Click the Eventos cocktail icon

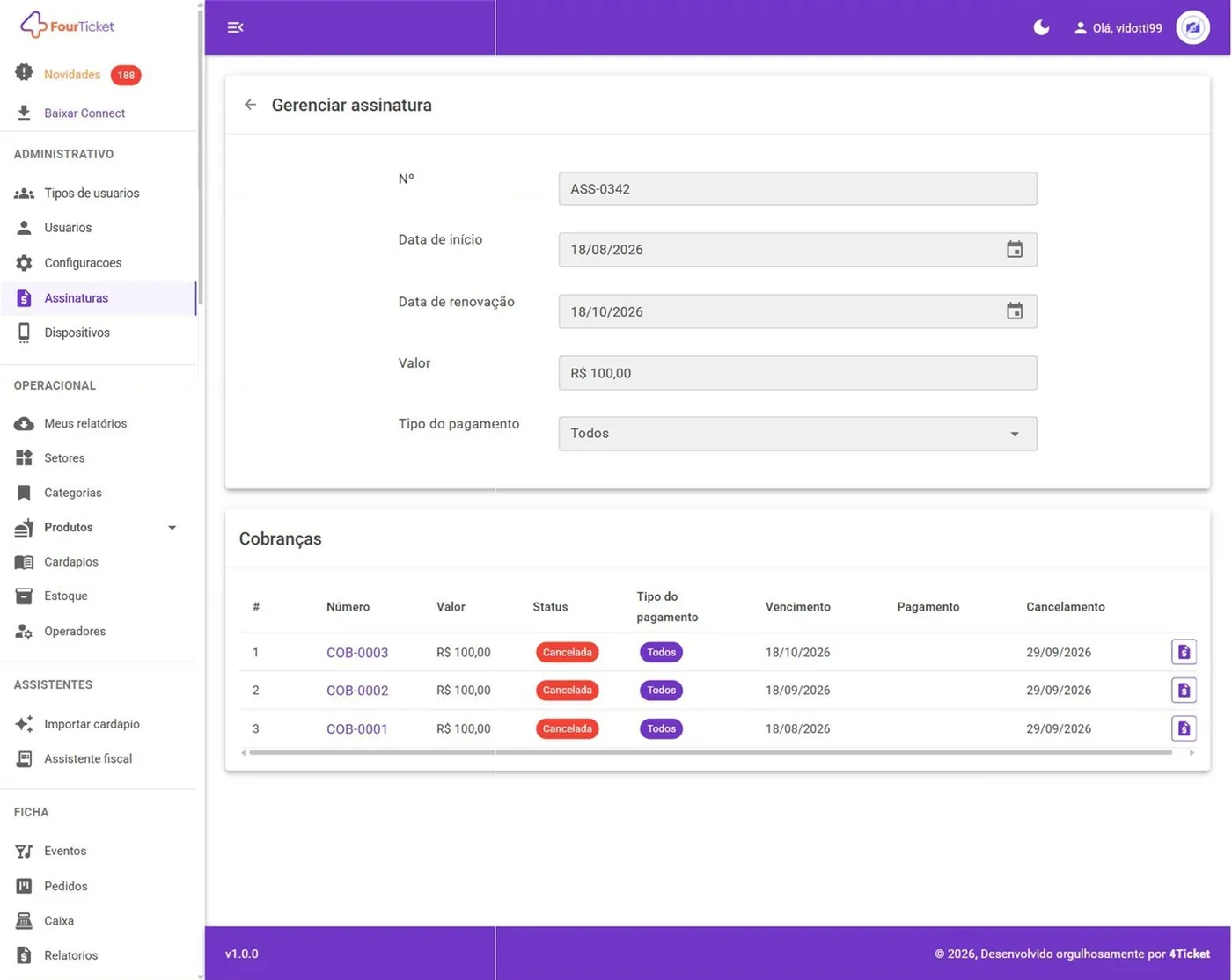(x=24, y=851)
